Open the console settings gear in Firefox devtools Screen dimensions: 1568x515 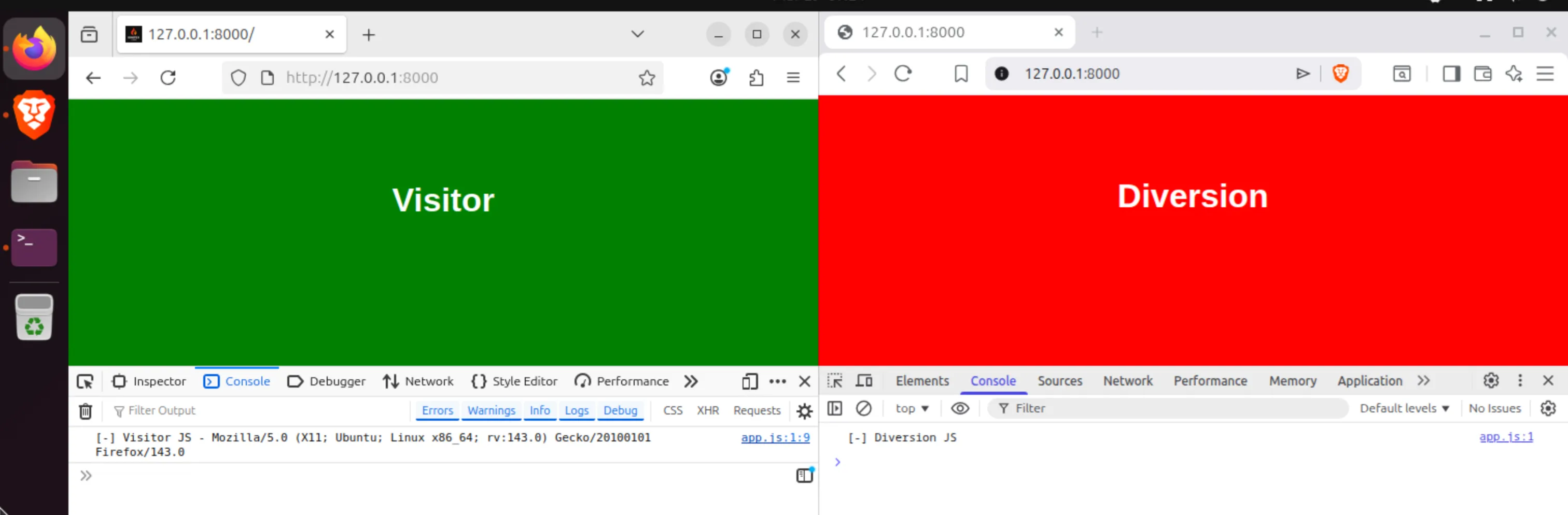(x=804, y=411)
